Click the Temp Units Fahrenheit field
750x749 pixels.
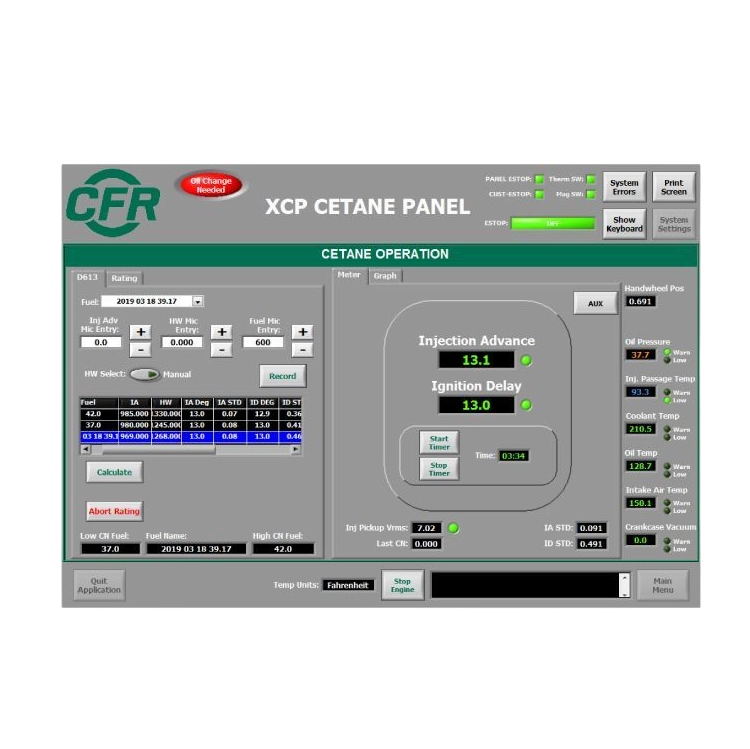pos(348,585)
